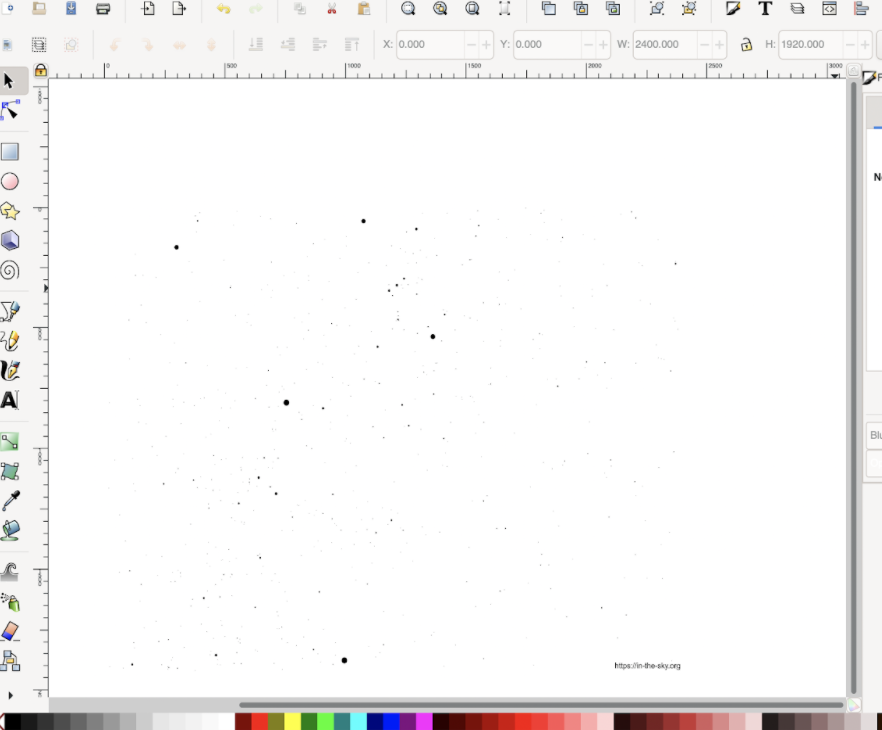
Task: Toggle the ruler corner lock icon
Action: tap(40, 70)
